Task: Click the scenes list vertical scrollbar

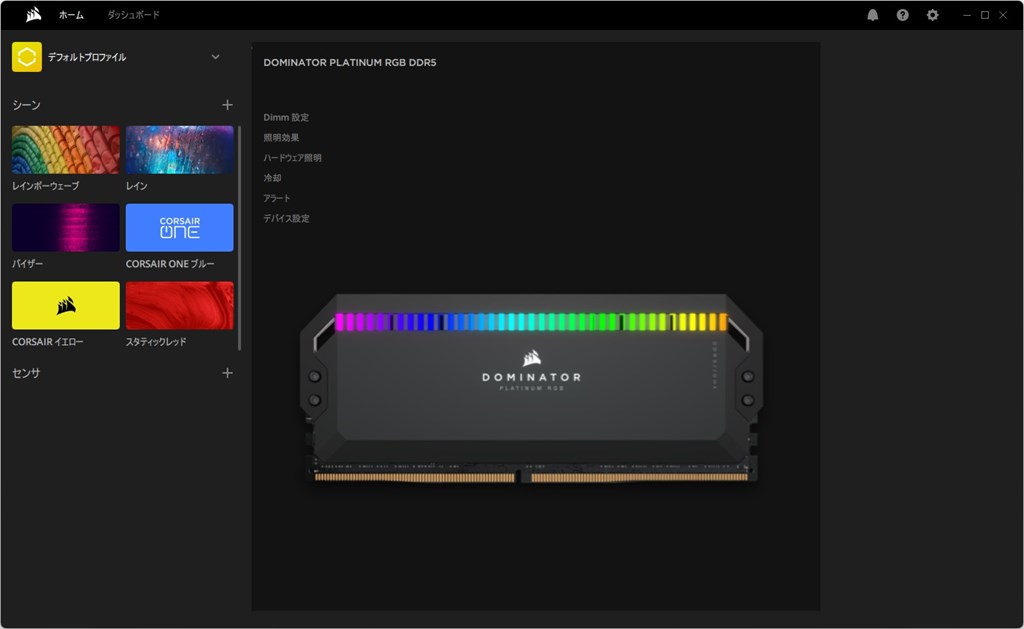Action: click(240, 238)
